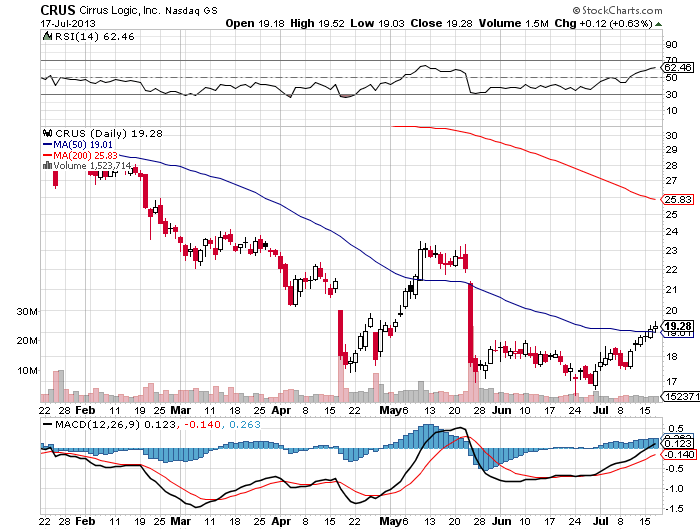Click the MA(50) 19.01 legend text
This screenshot has height=530, width=700.
coord(83,145)
